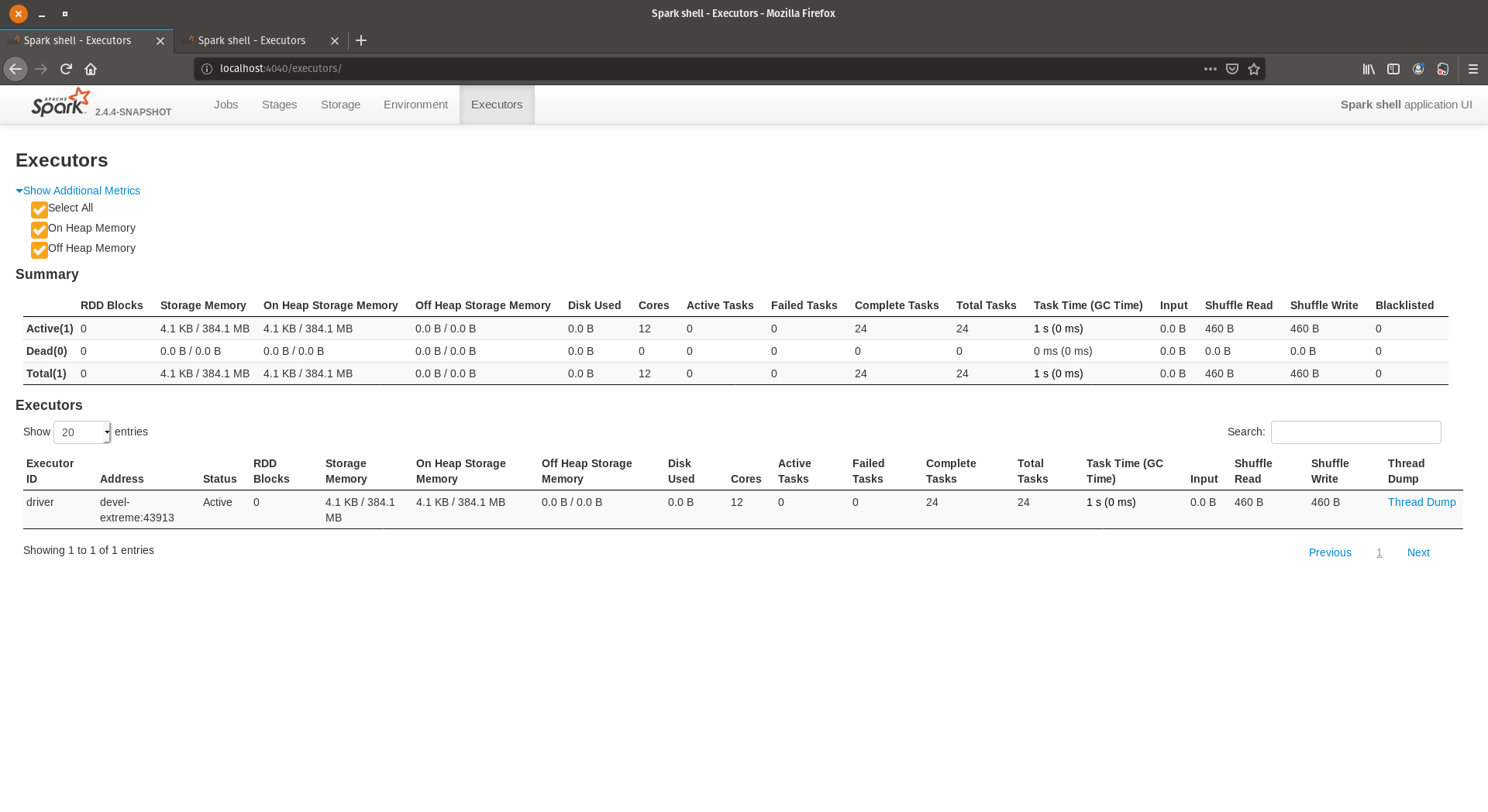The width and height of the screenshot is (1488, 812).
Task: Open the Environment page
Action: click(415, 105)
